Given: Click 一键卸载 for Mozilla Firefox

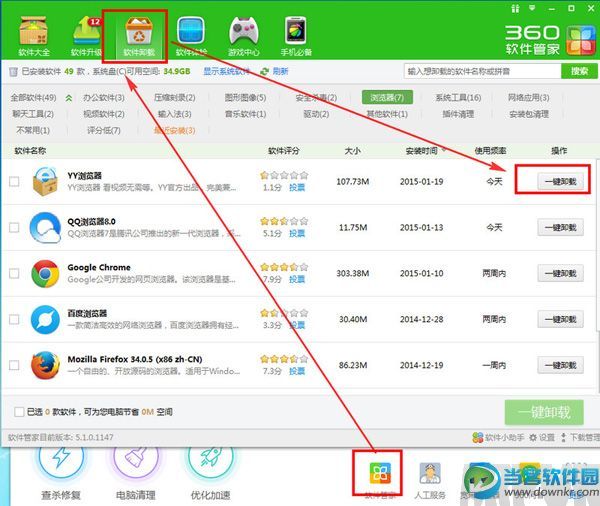Looking at the screenshot, I should tap(561, 365).
